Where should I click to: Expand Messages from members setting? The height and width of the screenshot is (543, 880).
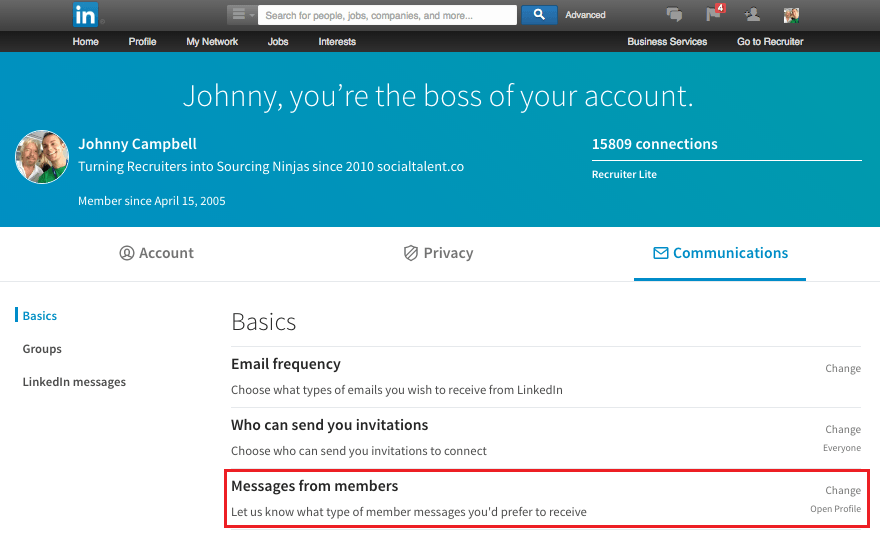pos(546,499)
